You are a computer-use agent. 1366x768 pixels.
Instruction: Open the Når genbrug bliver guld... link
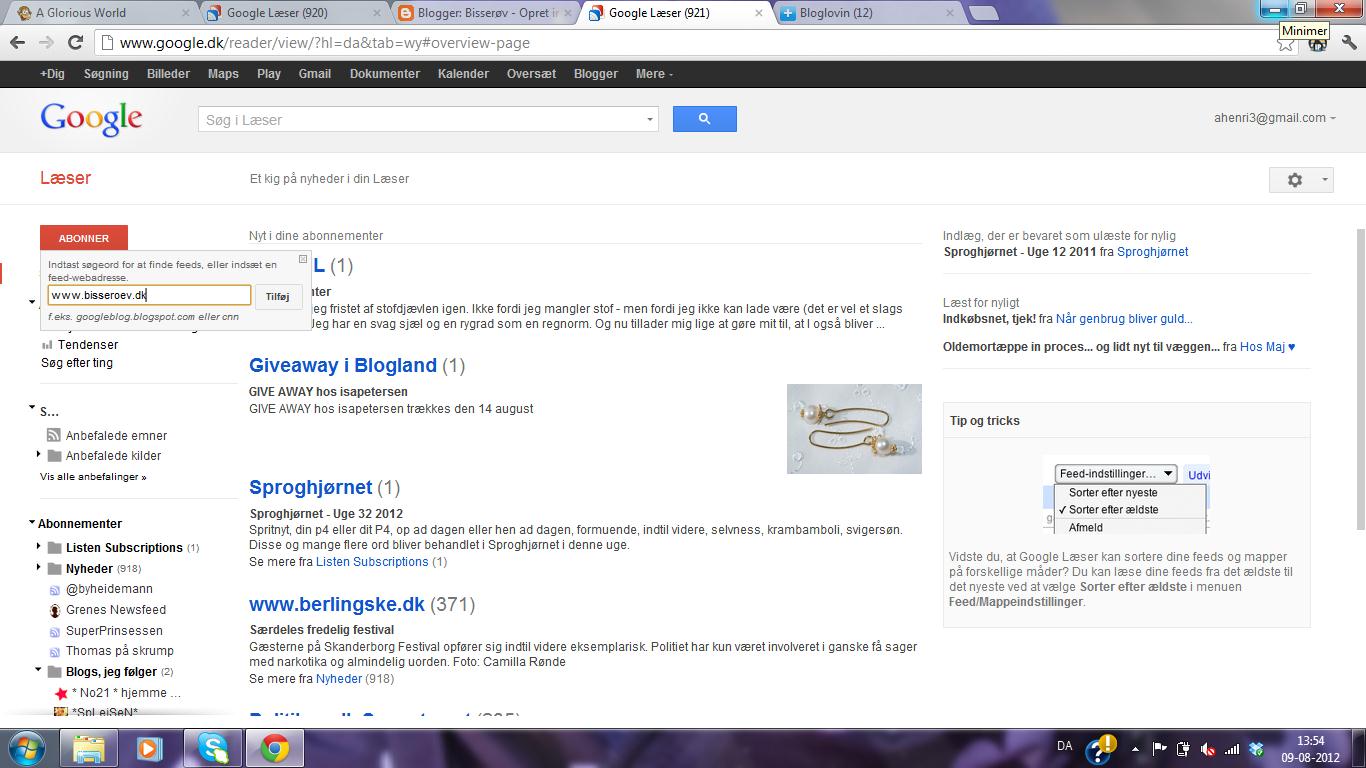pos(1124,319)
